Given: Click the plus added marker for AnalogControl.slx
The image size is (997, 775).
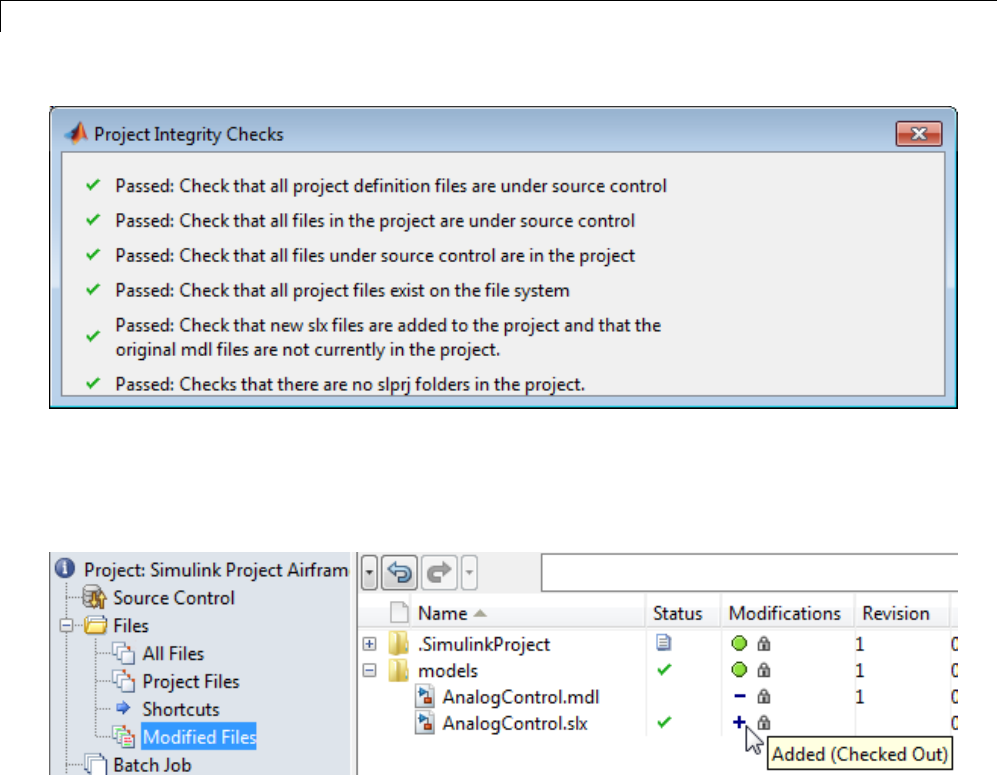Looking at the screenshot, I should [x=738, y=722].
